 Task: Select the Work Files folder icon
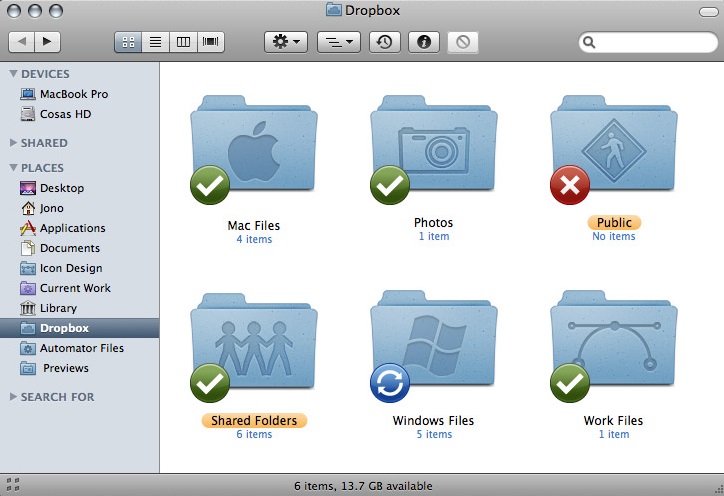[x=614, y=339]
